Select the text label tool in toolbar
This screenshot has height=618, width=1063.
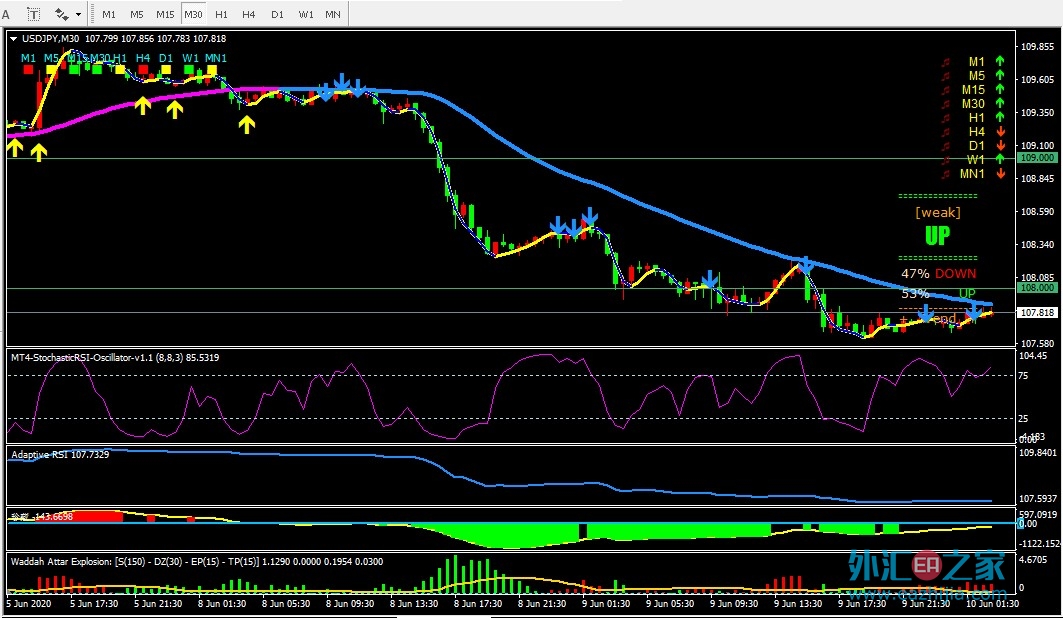click(x=33, y=14)
